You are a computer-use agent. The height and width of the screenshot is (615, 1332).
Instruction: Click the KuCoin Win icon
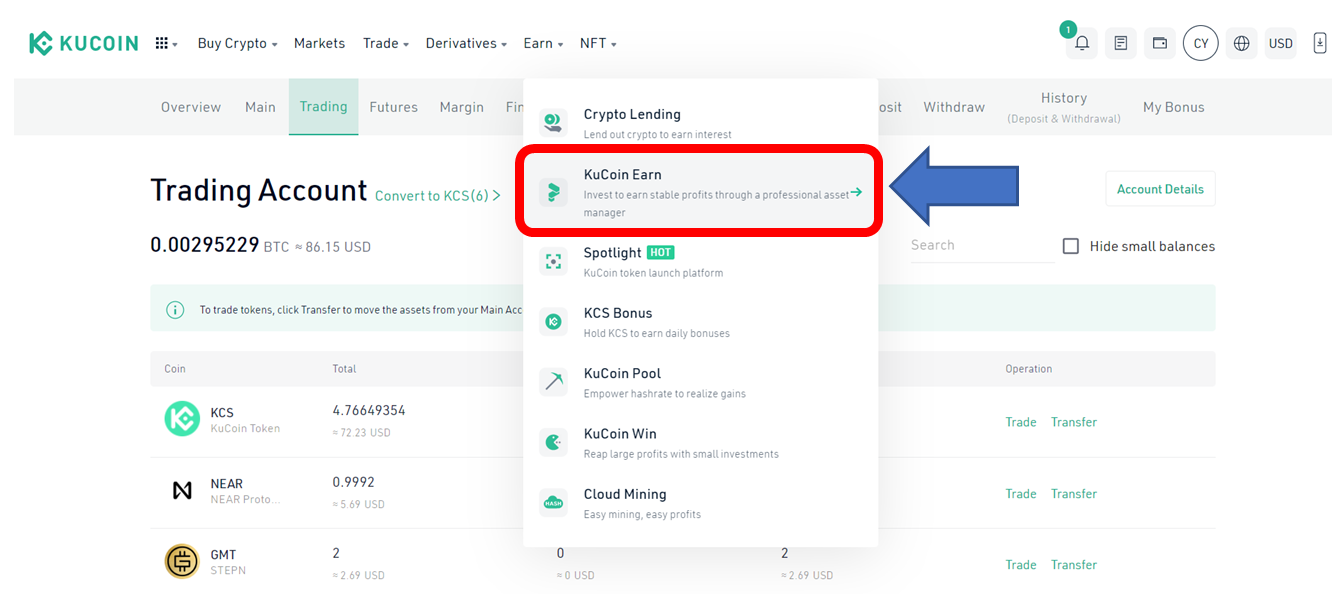click(553, 442)
